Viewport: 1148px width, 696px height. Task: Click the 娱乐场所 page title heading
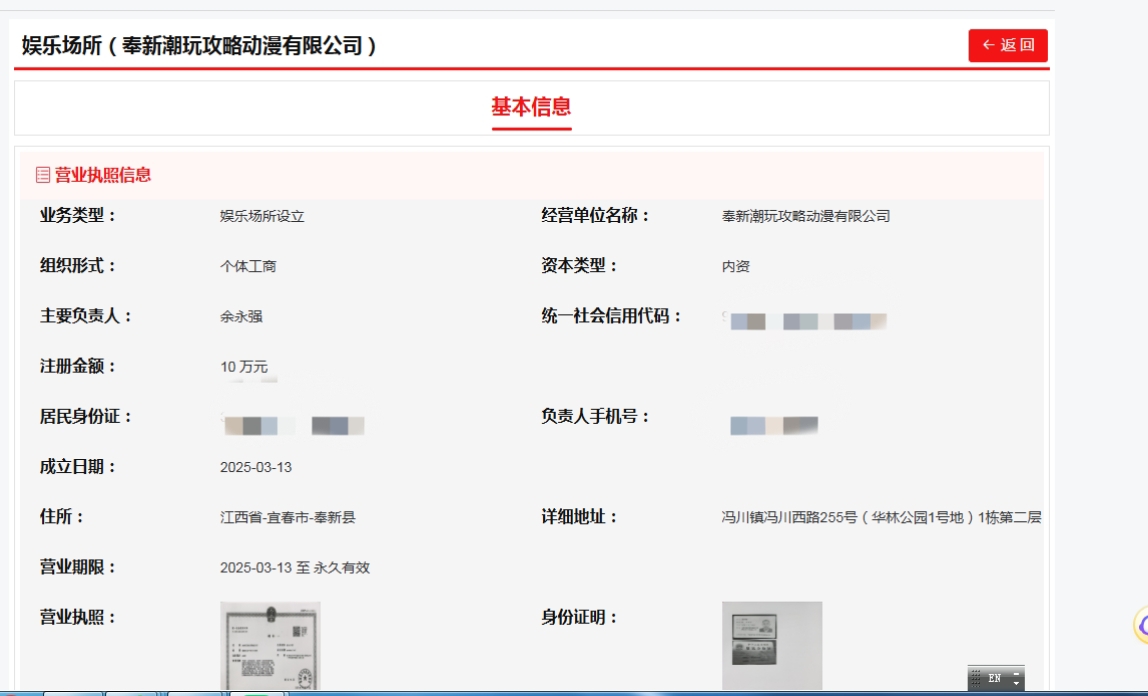click(199, 46)
